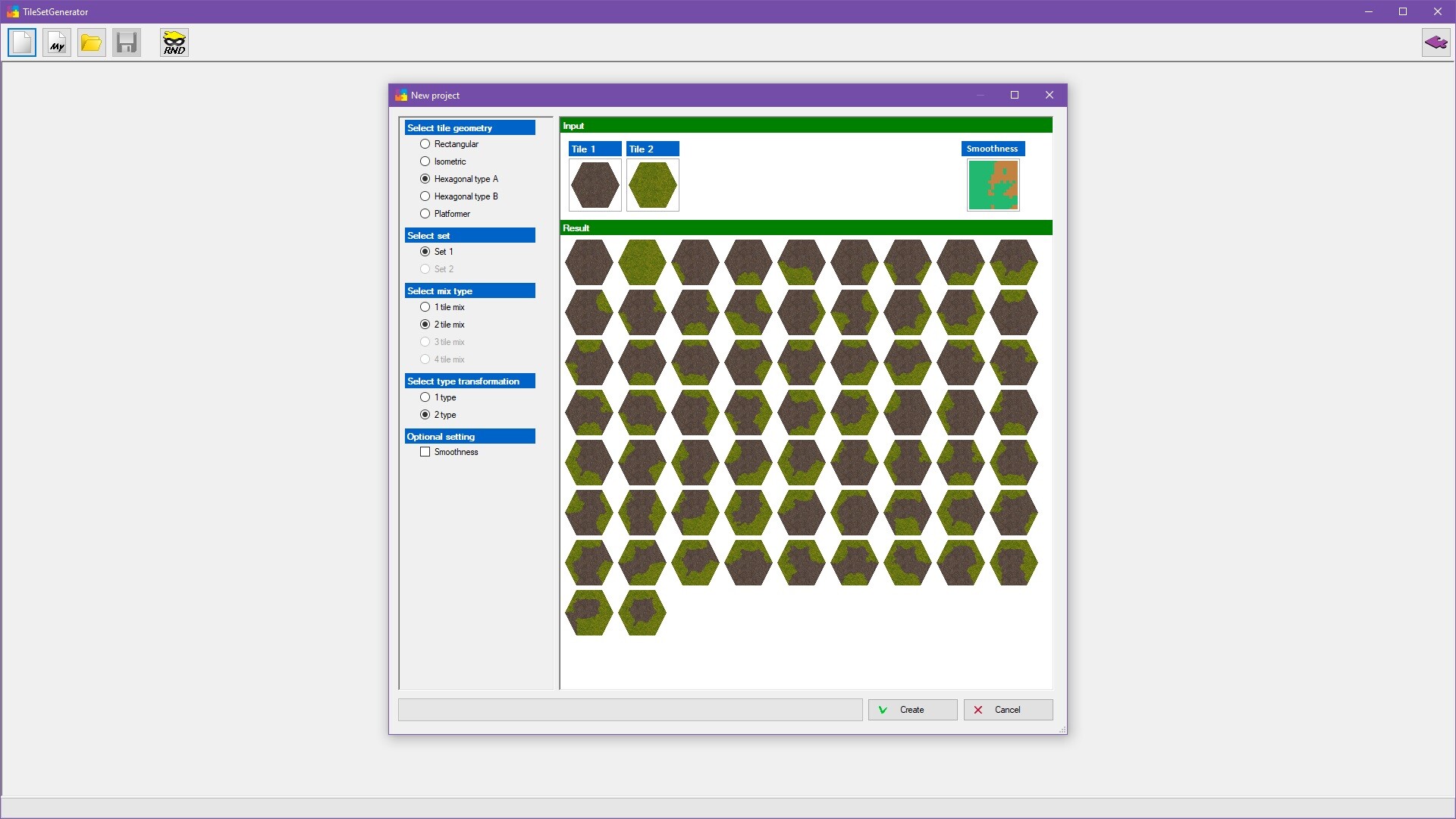
Task: Click inside the empty filename input field
Action: (629, 709)
